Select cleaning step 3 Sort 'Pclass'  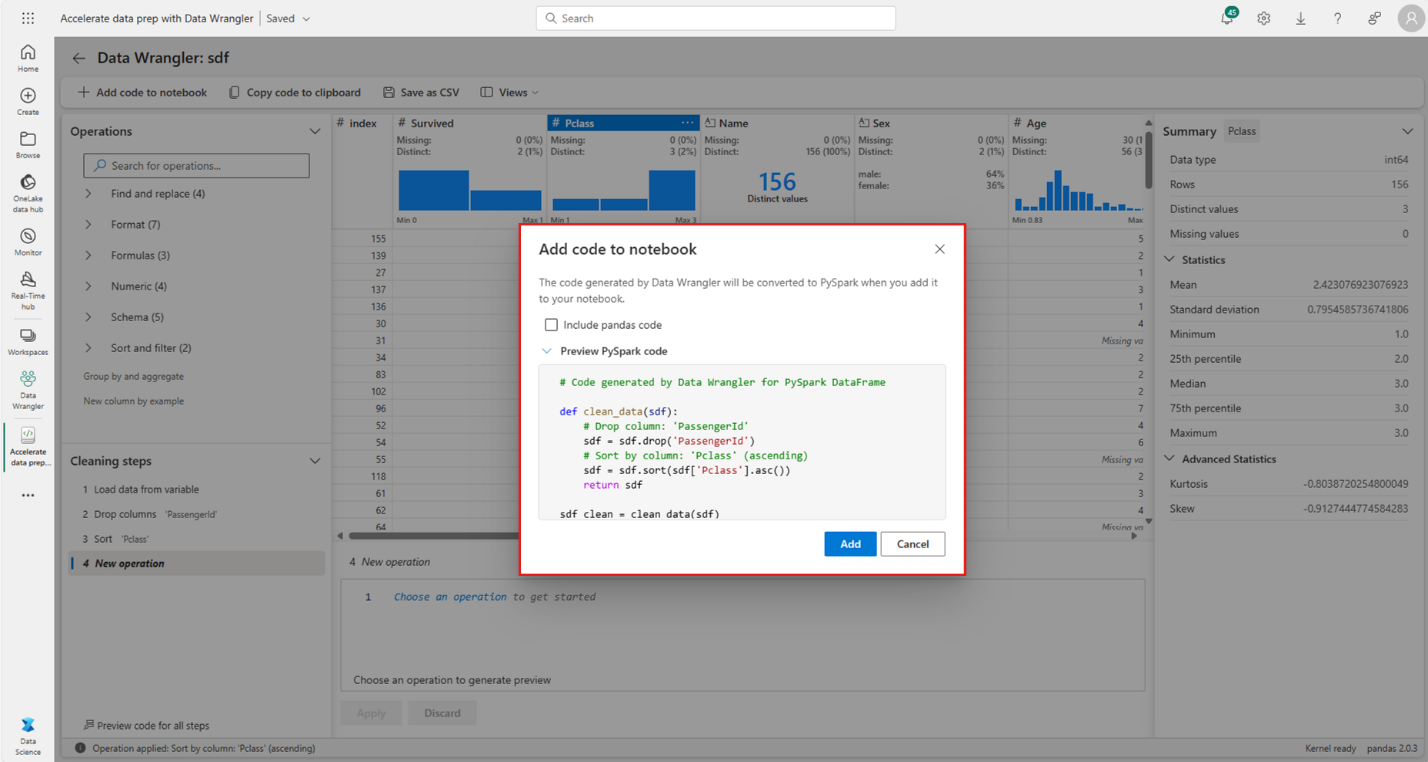[x=197, y=538]
